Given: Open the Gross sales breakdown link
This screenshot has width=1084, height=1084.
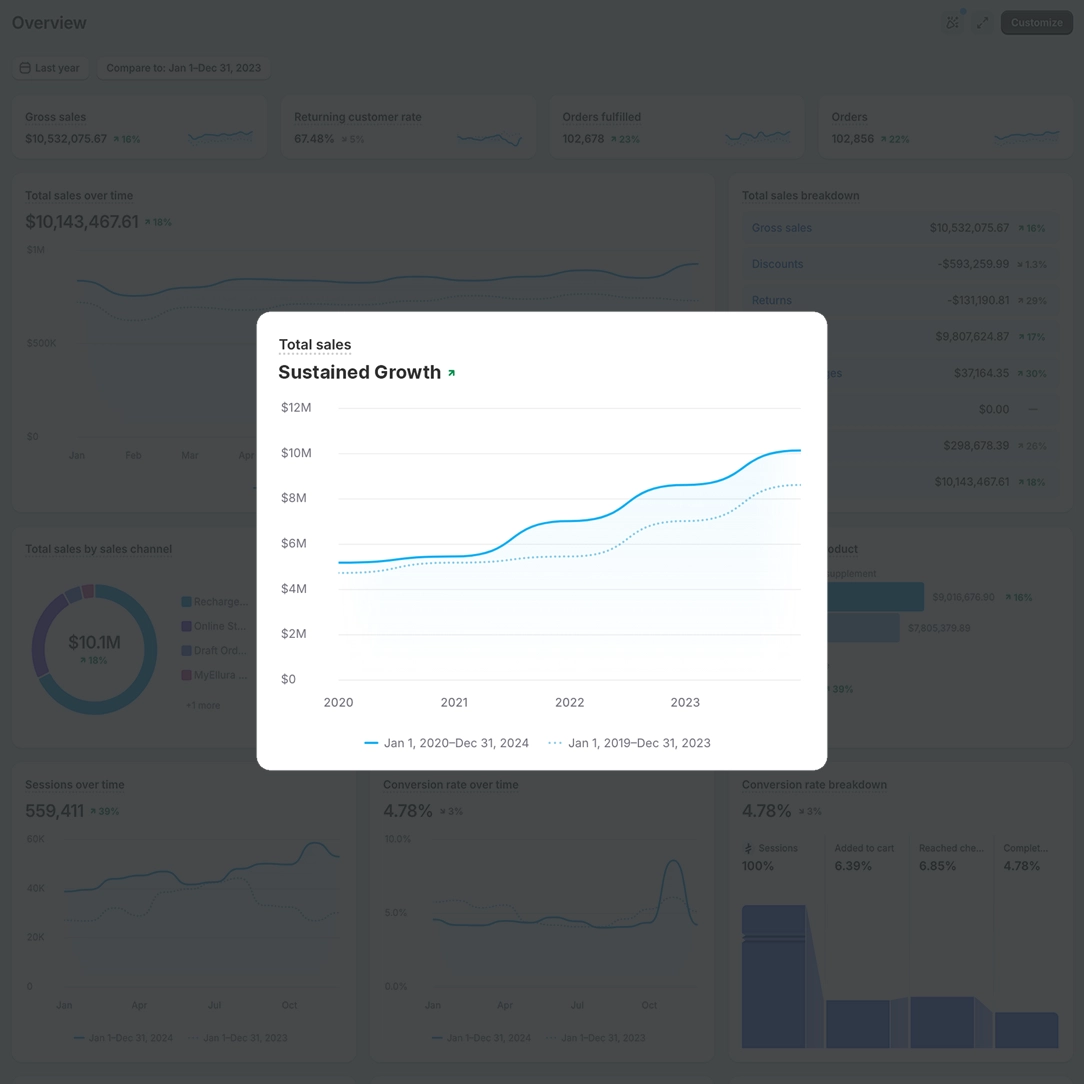Looking at the screenshot, I should [781, 228].
